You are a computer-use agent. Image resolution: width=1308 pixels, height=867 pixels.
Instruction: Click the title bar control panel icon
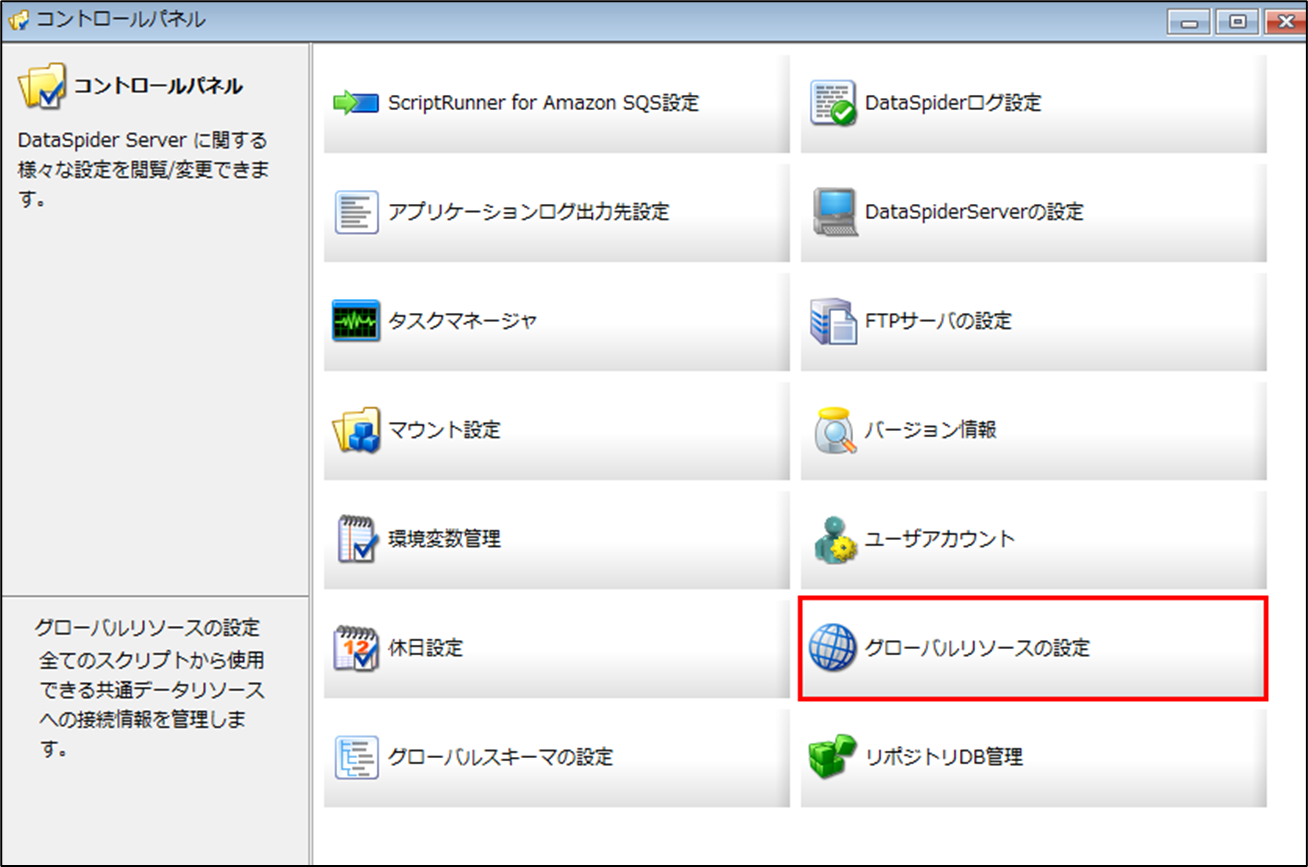click(18, 18)
